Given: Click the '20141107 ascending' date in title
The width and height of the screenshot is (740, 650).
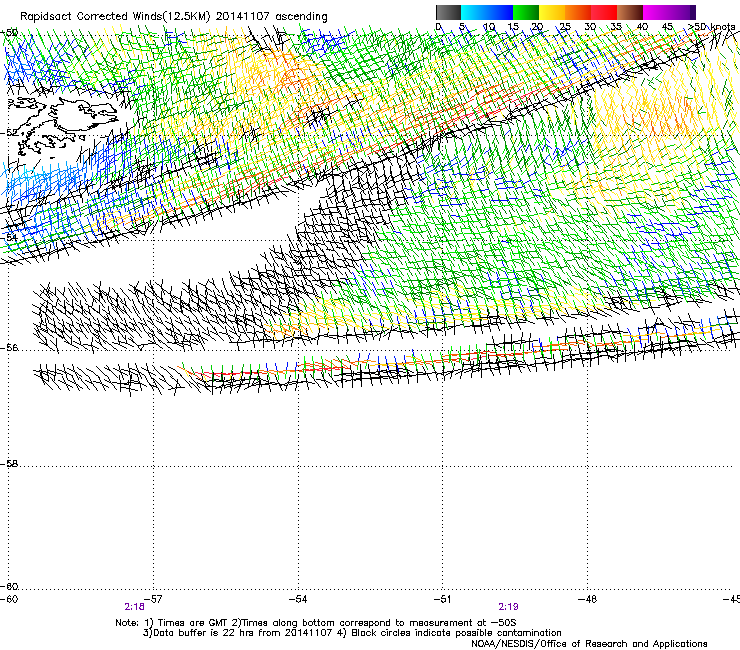Looking at the screenshot, I should (271, 17).
